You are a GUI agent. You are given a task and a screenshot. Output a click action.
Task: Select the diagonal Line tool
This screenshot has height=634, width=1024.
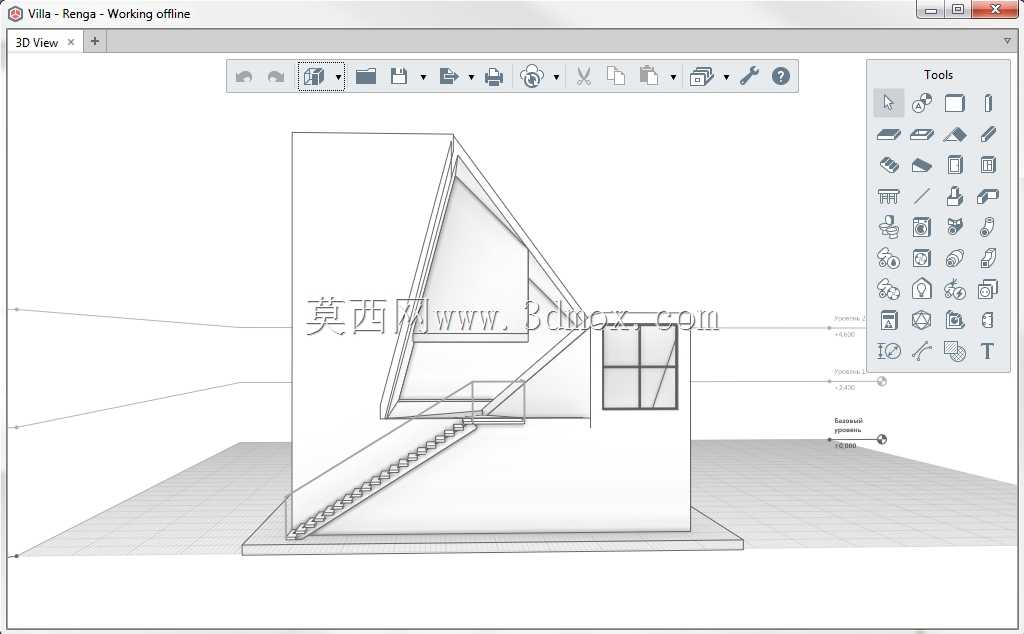click(921, 195)
